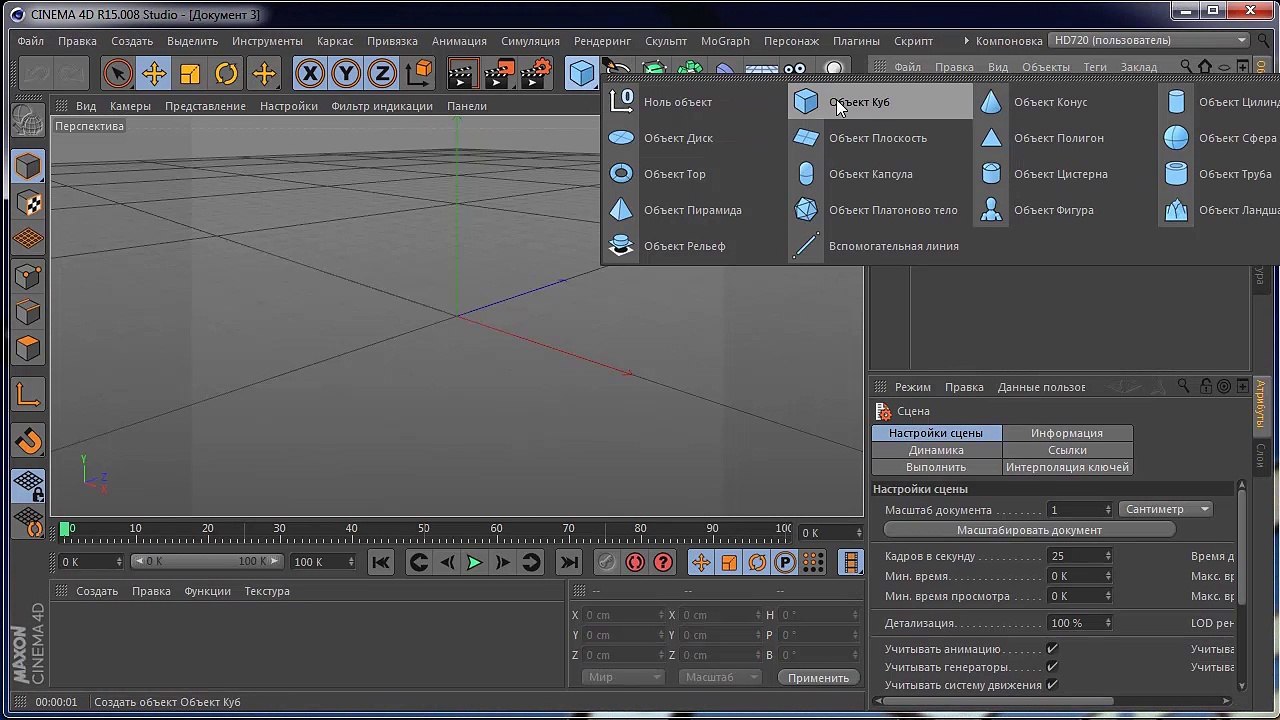Image resolution: width=1280 pixels, height=720 pixels.
Task: Open the Интерполяция ключей tab
Action: pyautogui.click(x=1067, y=467)
